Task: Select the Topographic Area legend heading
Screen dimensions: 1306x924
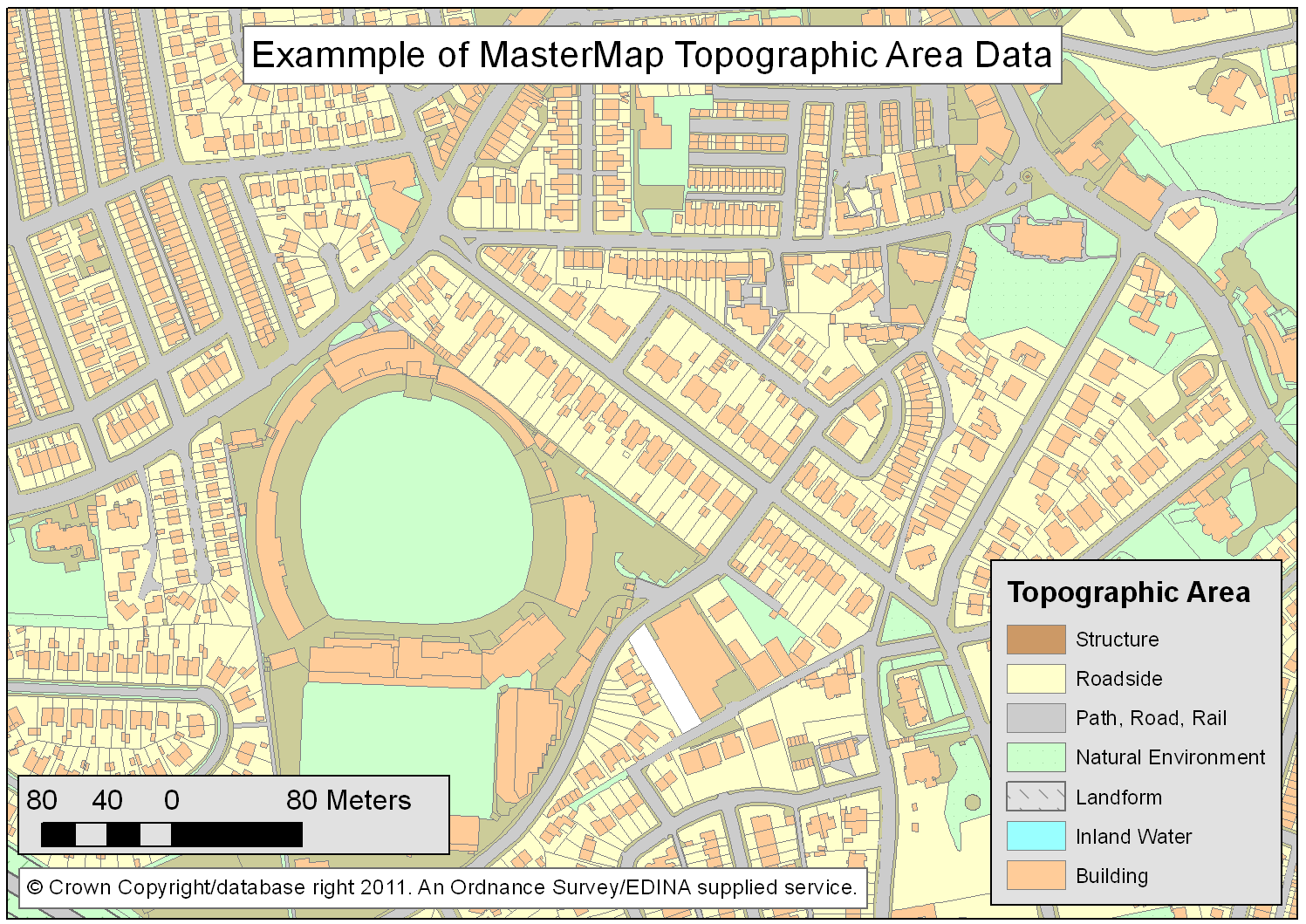Action: pos(1129,592)
